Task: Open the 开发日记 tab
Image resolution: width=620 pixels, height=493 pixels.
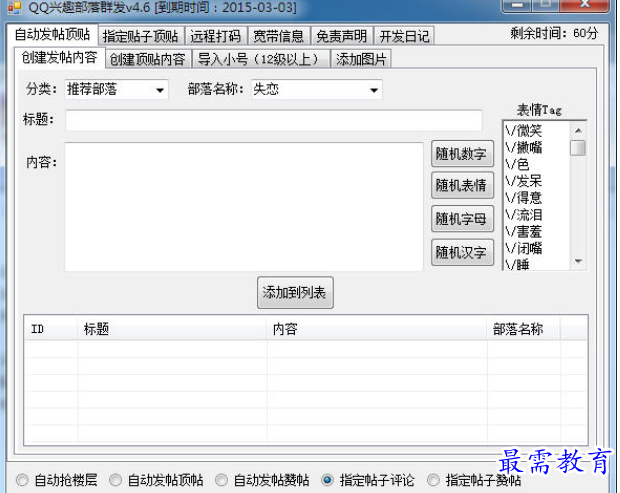Action: point(404,36)
